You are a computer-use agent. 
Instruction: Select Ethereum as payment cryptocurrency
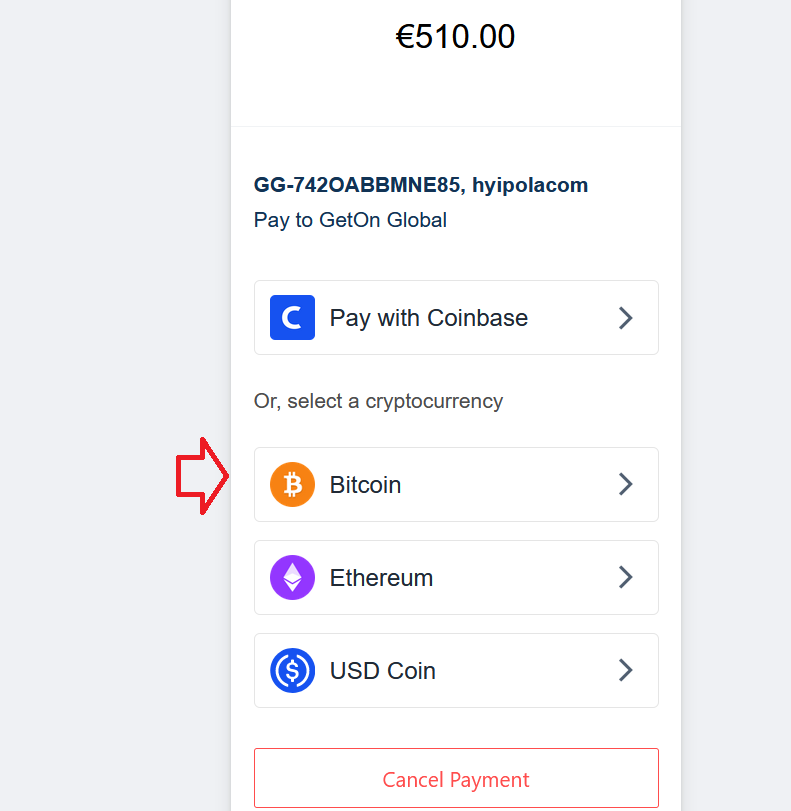(x=456, y=578)
